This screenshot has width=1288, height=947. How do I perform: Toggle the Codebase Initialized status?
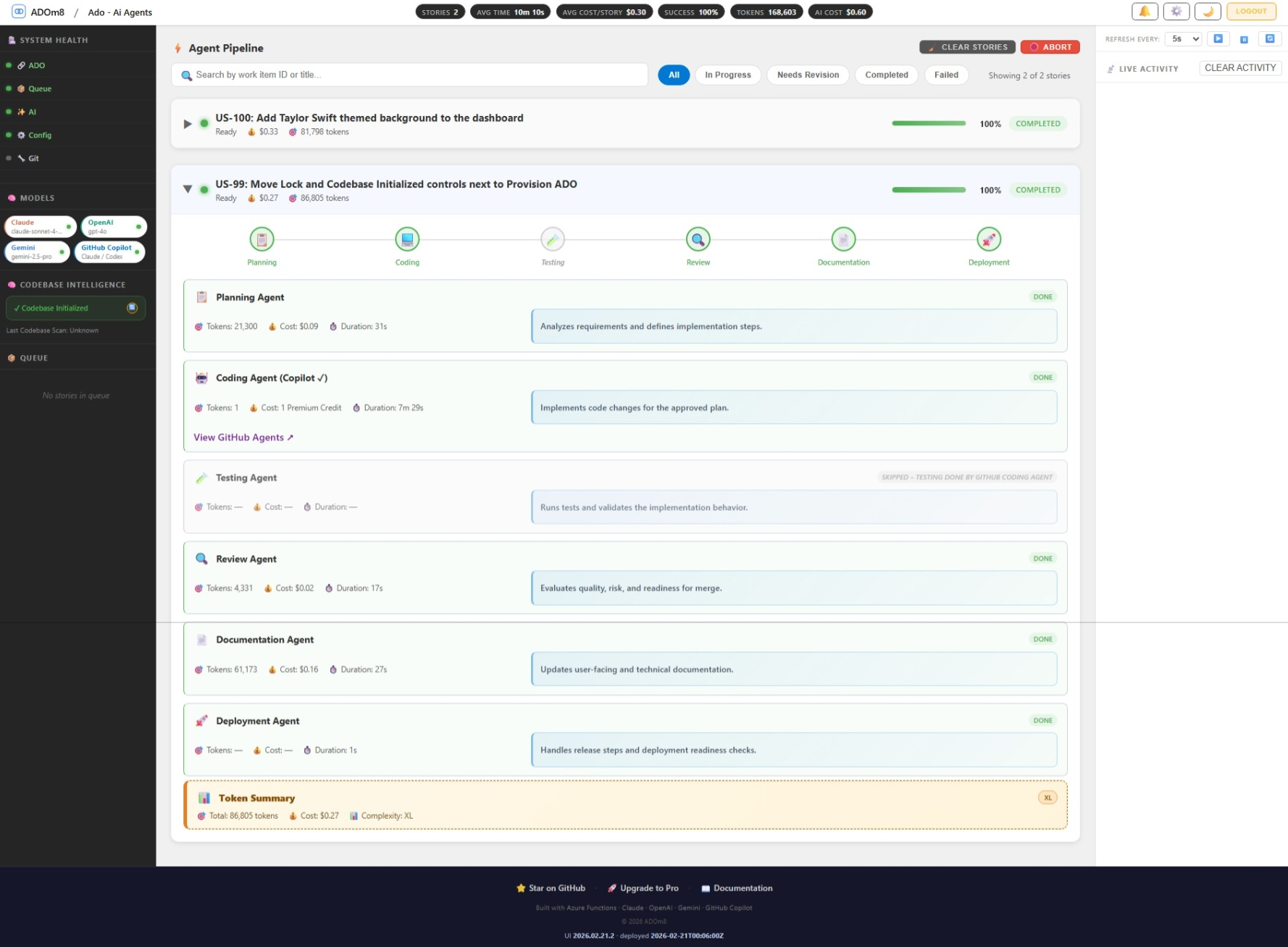coord(75,307)
